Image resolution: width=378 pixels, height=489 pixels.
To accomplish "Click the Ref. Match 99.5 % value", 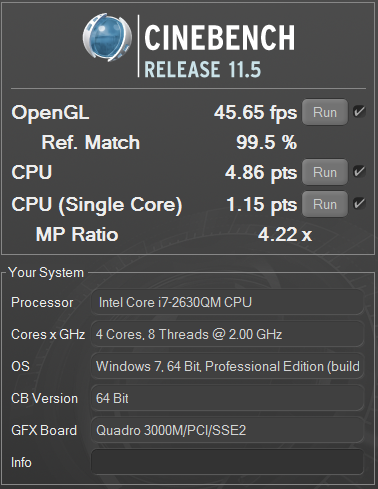I will [x=266, y=143].
